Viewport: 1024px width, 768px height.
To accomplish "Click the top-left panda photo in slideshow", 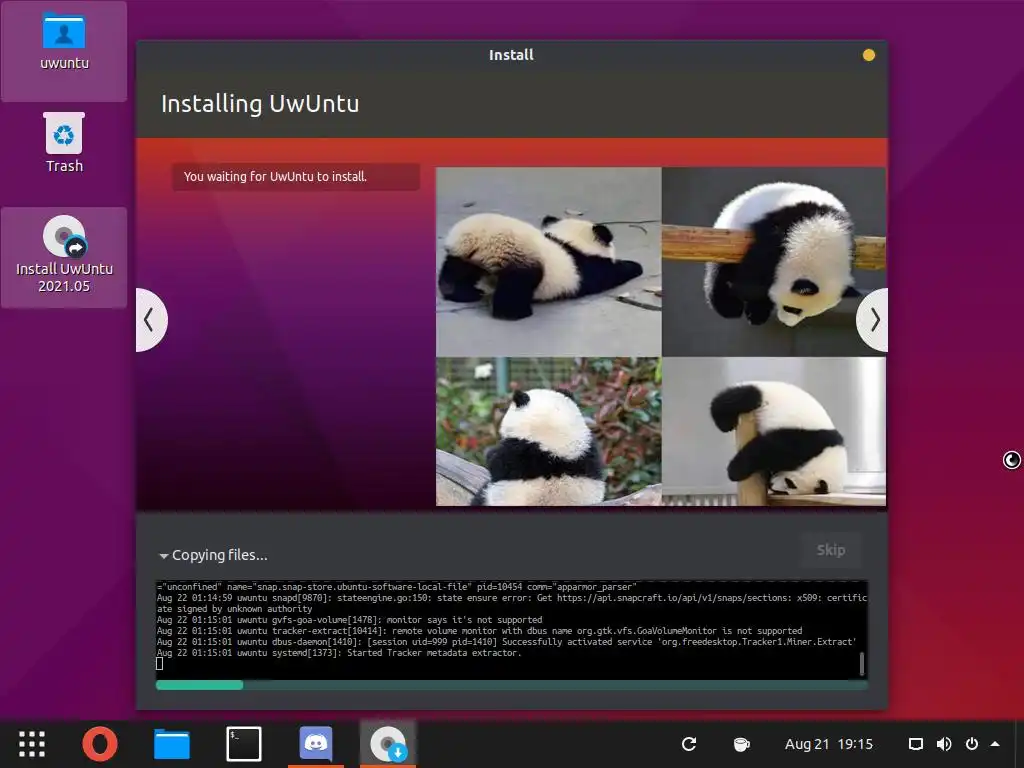I will tap(549, 262).
